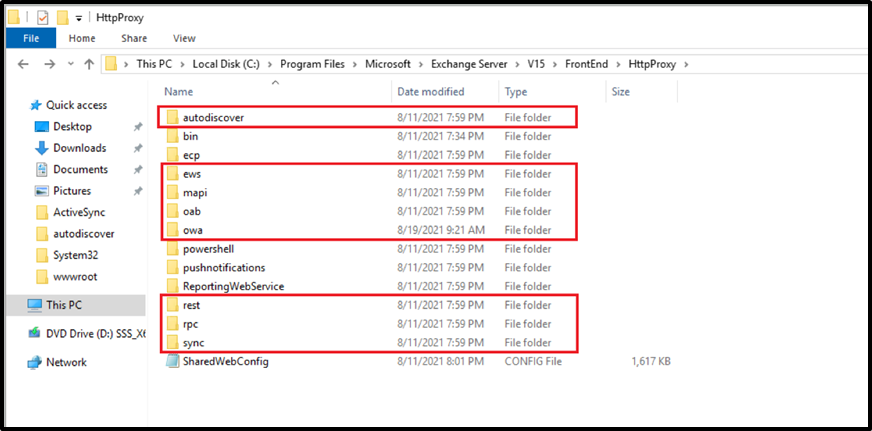Select the pushnotifications folder icon
This screenshot has width=872, height=431.
[172, 267]
